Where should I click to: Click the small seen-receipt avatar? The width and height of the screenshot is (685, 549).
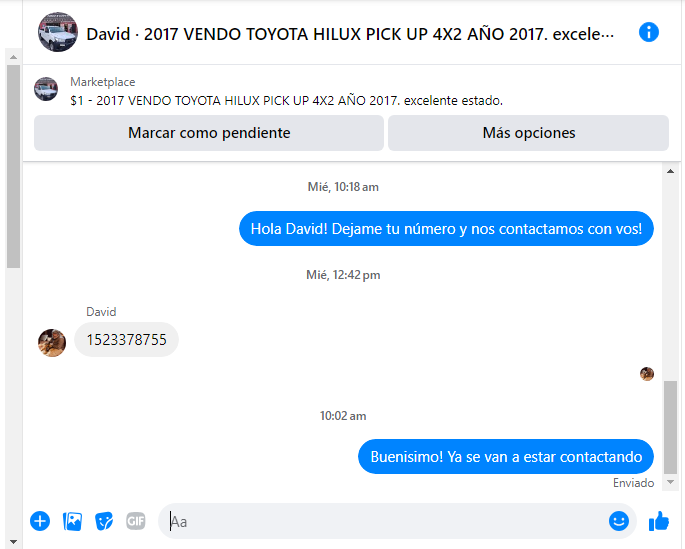coord(647,374)
